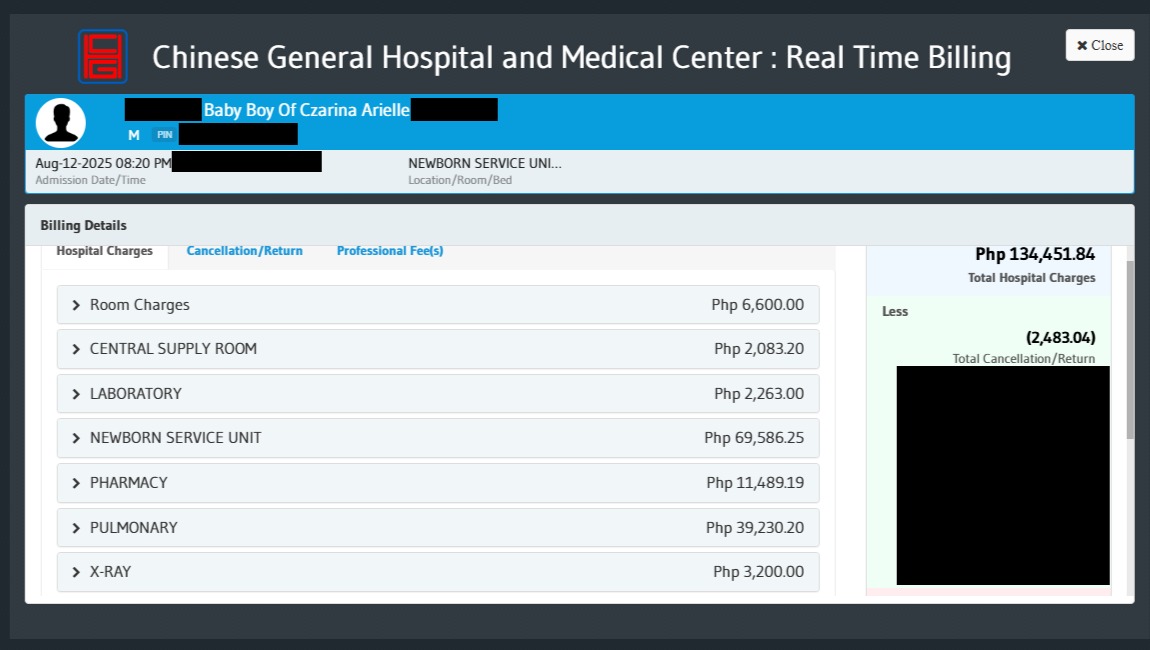Click the Total Hospital Charges amount

[1035, 255]
